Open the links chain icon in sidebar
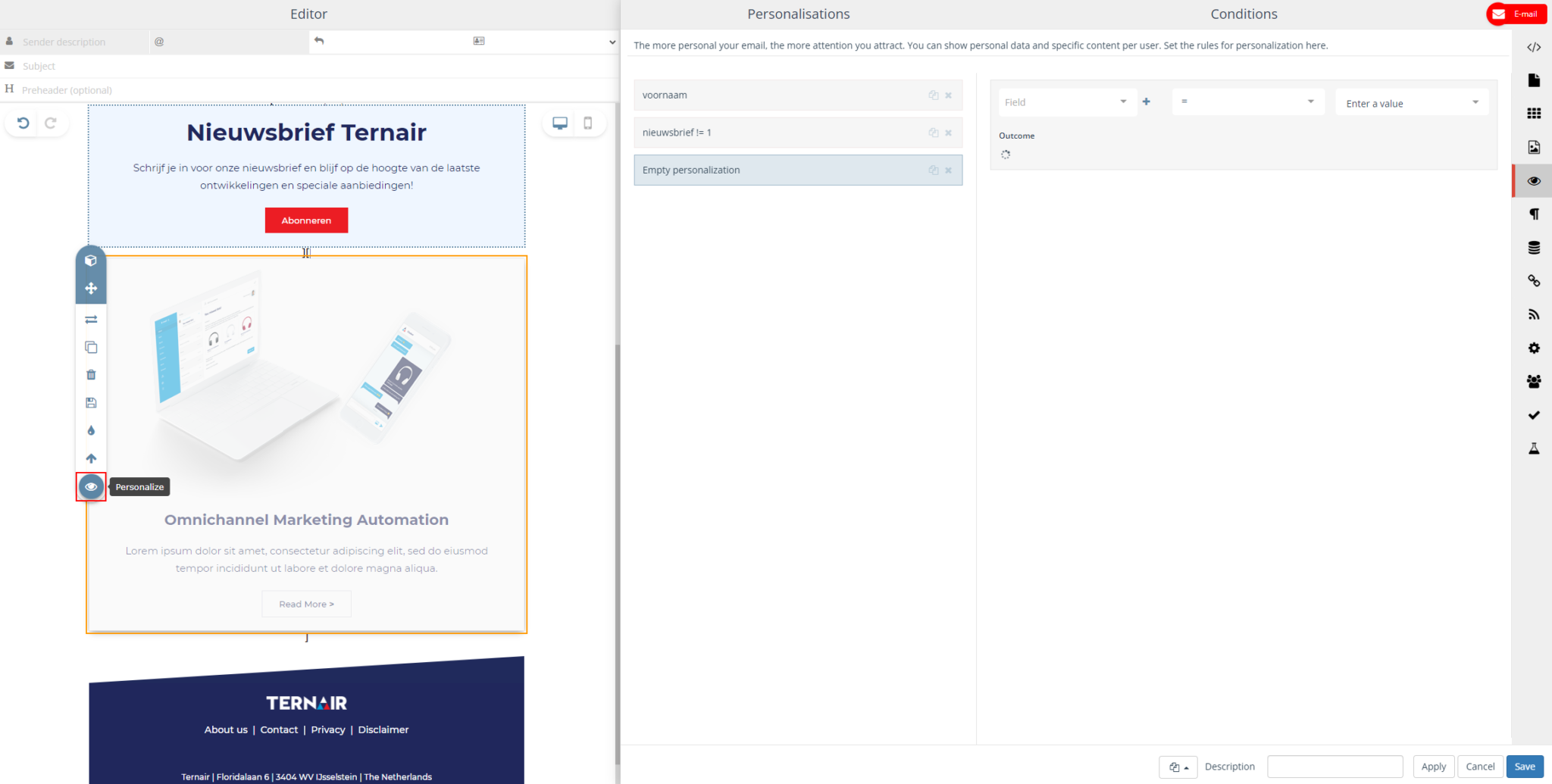The height and width of the screenshot is (784, 1552). (x=1534, y=281)
